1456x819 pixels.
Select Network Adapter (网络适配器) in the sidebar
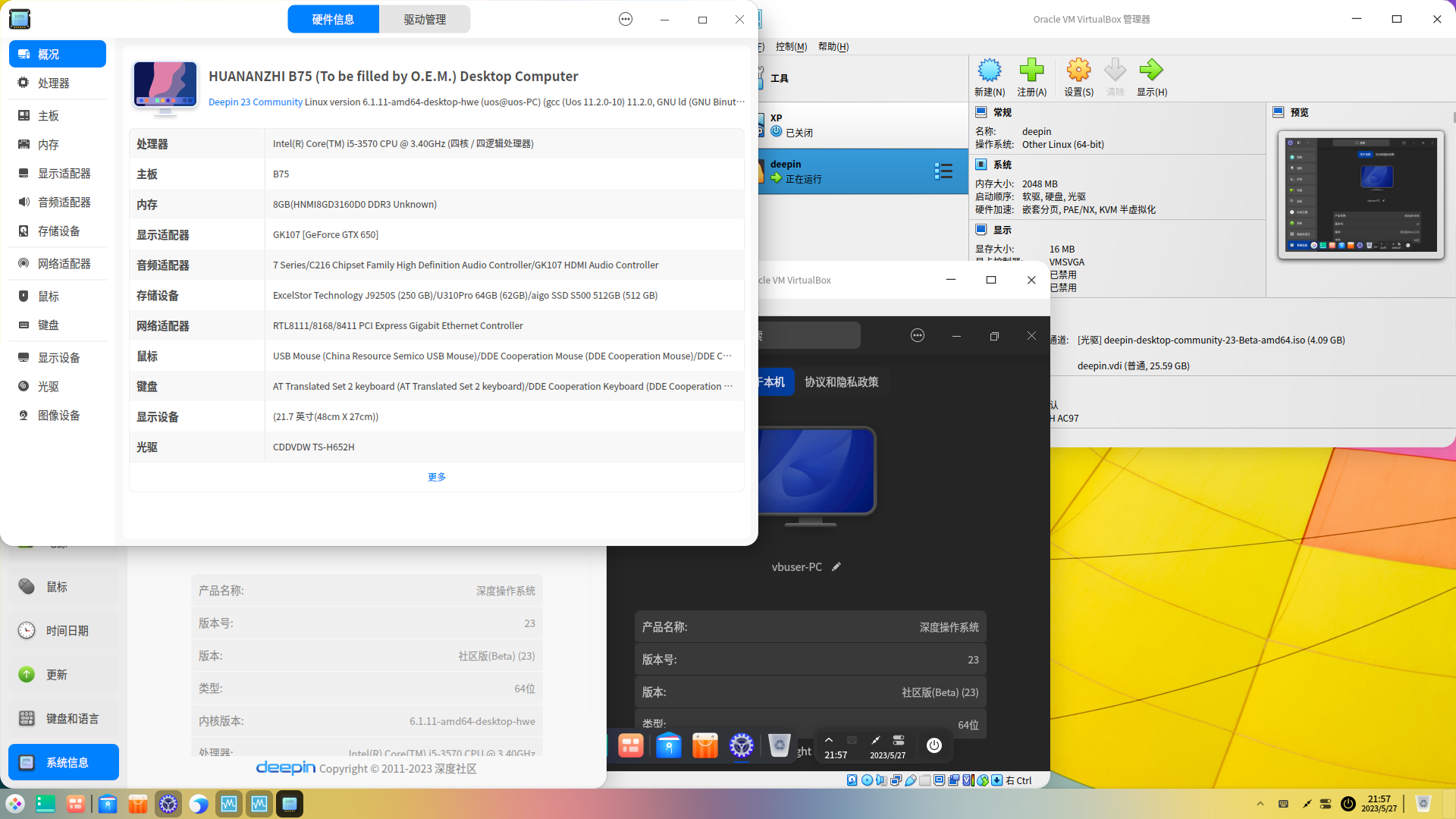pos(64,264)
